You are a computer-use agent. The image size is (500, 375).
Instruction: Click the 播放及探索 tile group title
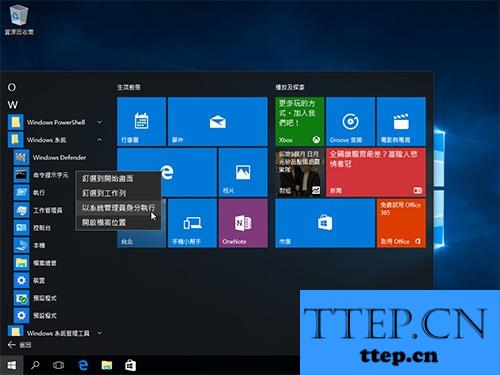tap(290, 87)
